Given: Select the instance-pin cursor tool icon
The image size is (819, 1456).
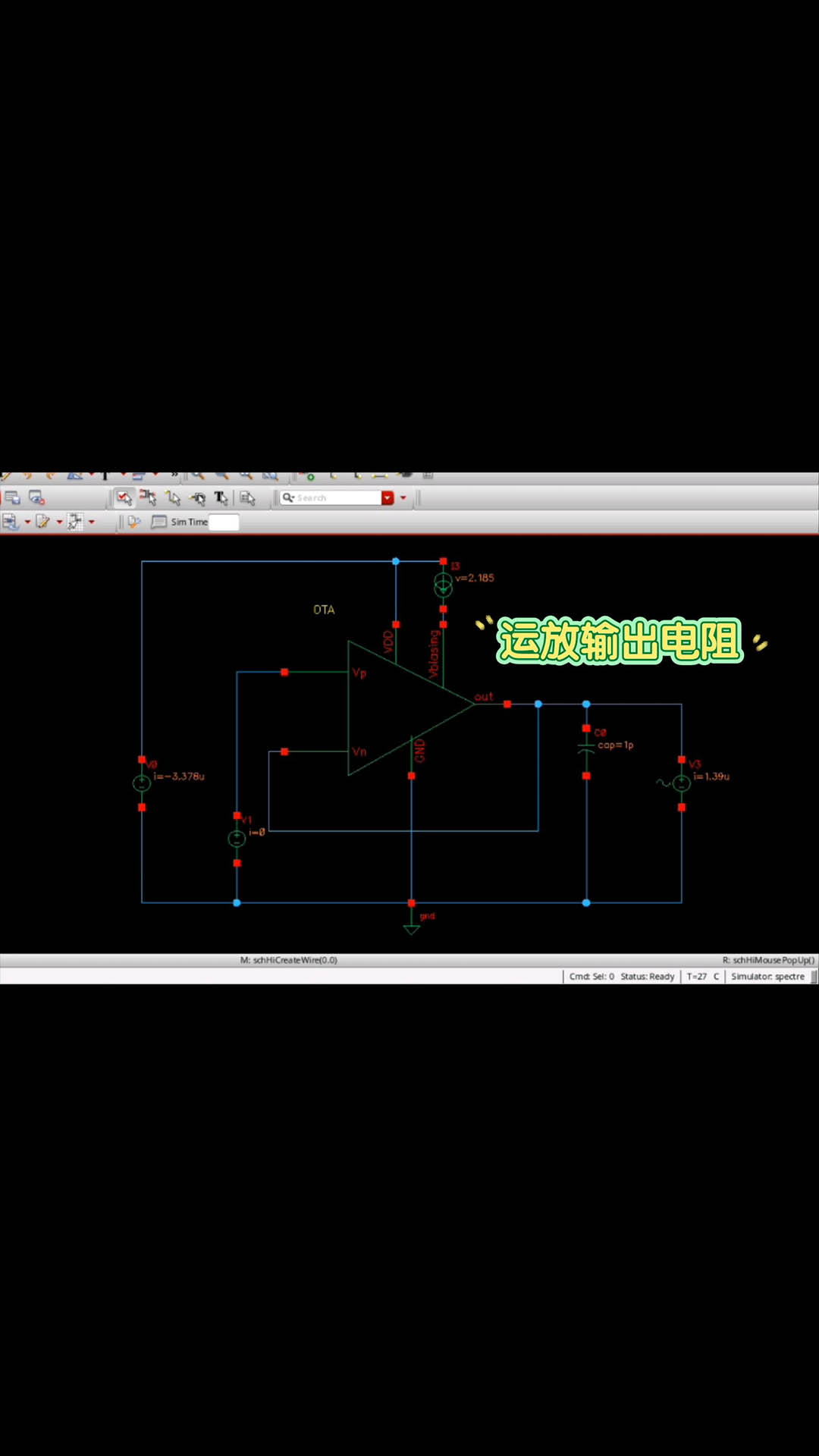Looking at the screenshot, I should (148, 498).
